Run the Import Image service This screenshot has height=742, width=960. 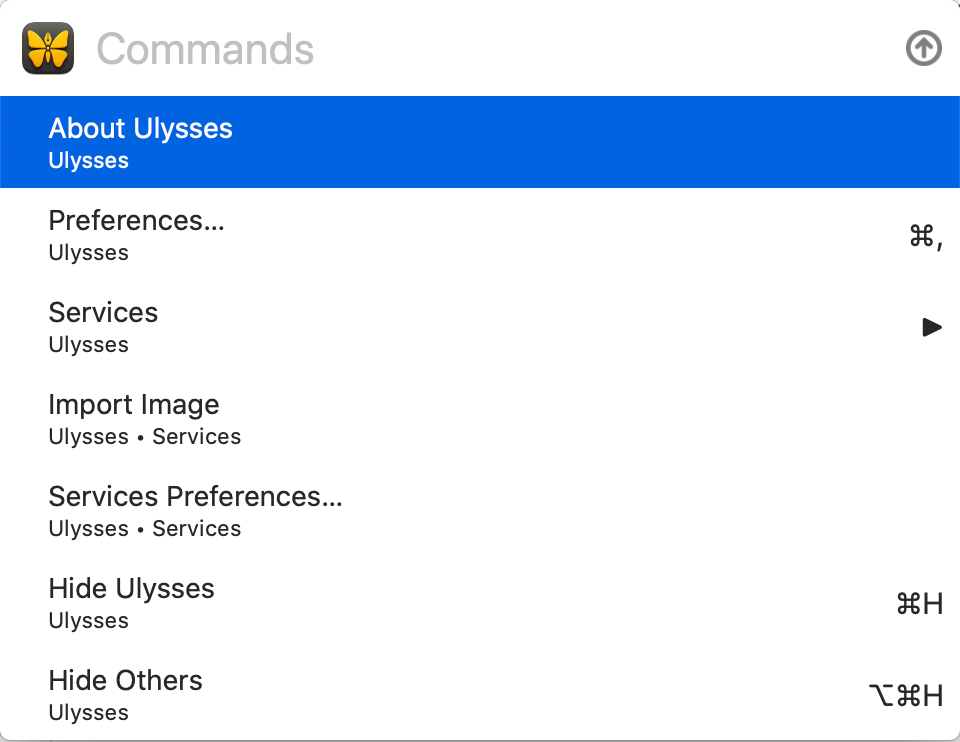tap(480, 418)
